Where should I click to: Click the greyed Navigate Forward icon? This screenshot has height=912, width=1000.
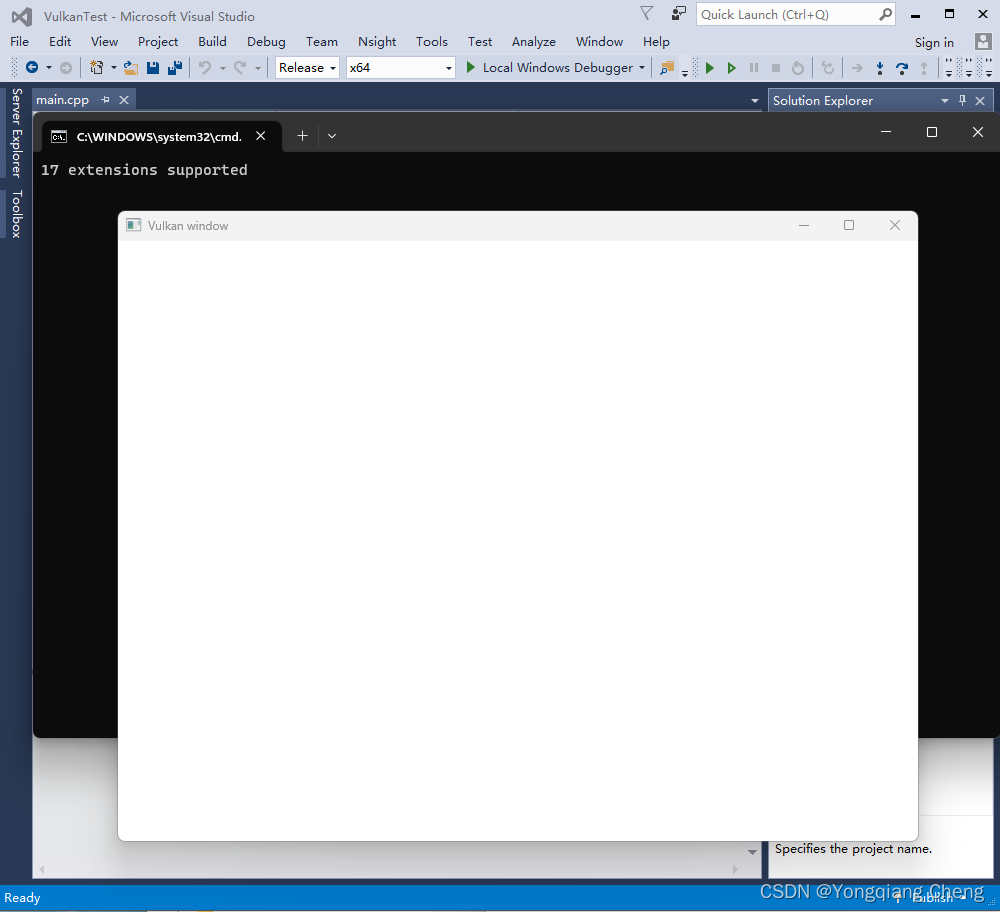(66, 68)
